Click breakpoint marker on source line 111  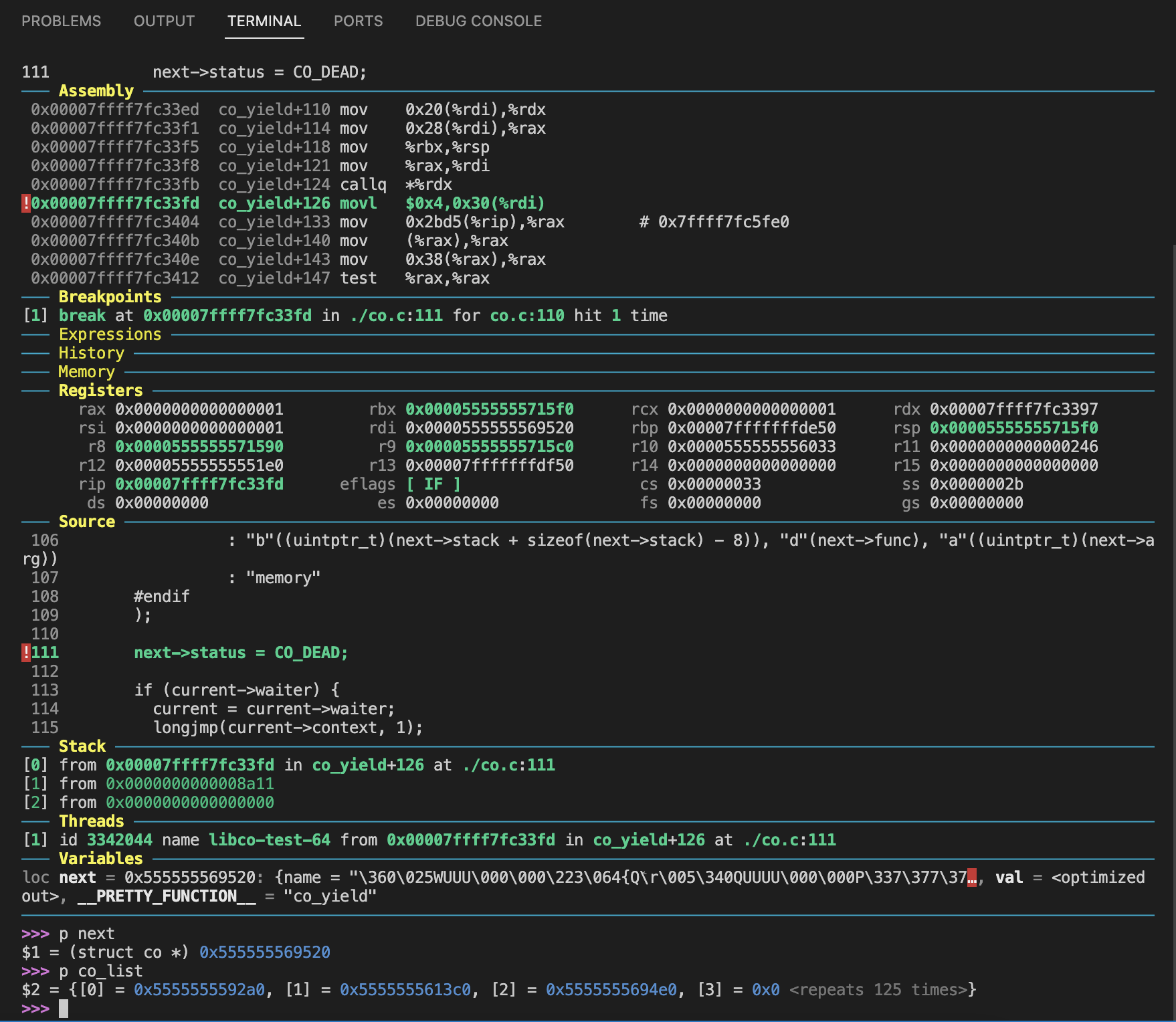(26, 652)
